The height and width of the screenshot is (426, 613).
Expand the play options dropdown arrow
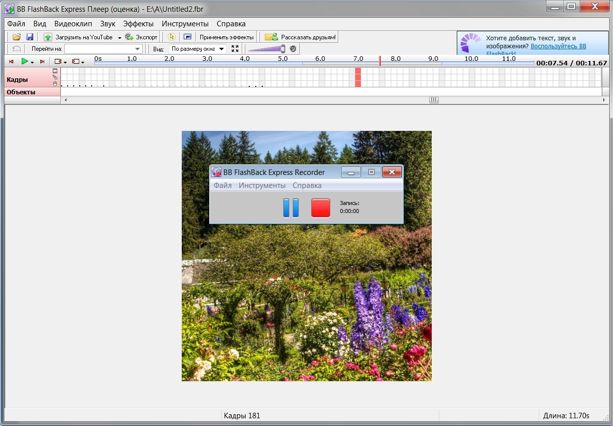[x=32, y=62]
